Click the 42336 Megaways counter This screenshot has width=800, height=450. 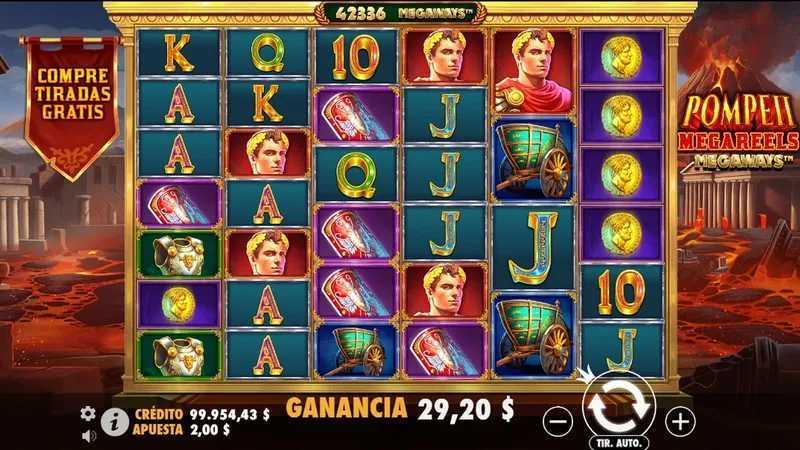coord(401,13)
